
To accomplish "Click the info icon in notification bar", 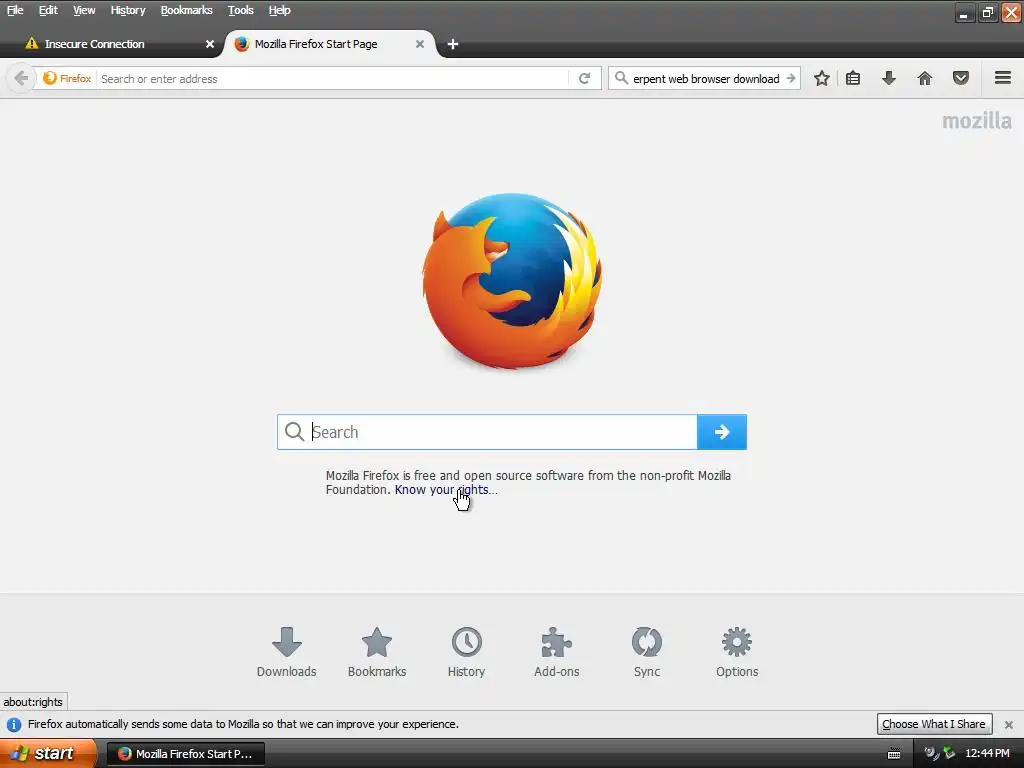I will pyautogui.click(x=14, y=724).
